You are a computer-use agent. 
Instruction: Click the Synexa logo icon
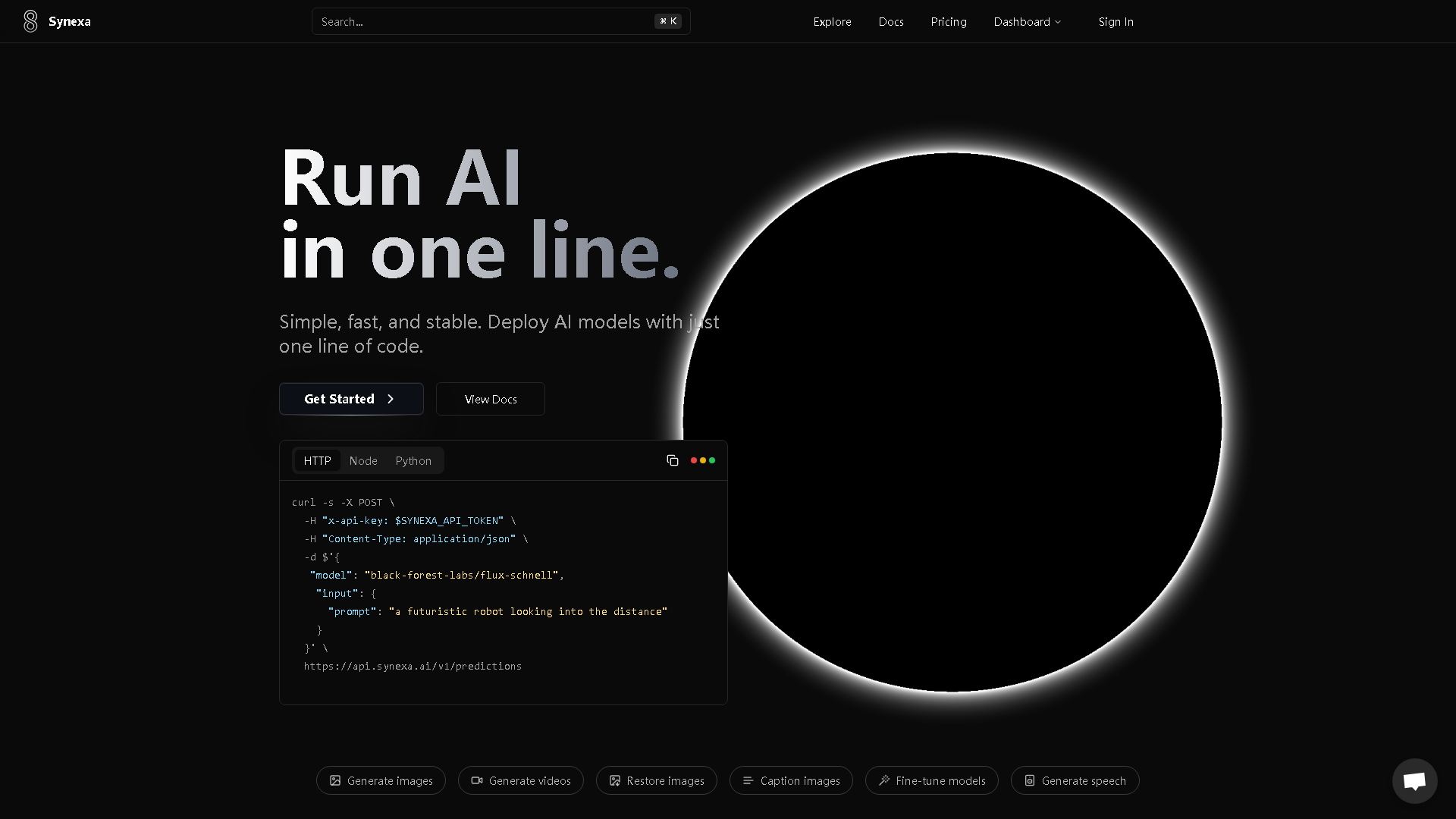[x=31, y=20]
